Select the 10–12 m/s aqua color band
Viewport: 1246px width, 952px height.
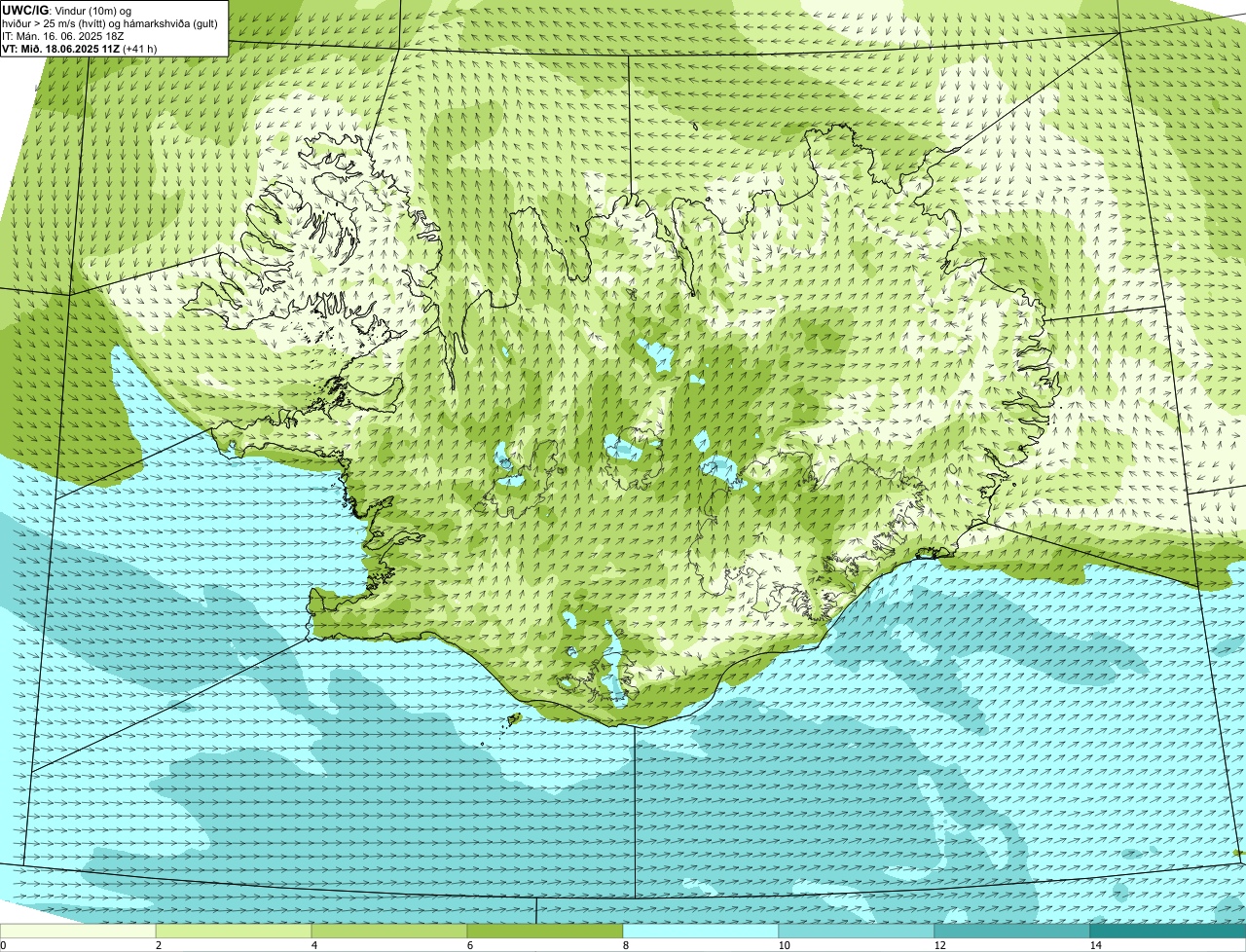click(x=857, y=931)
